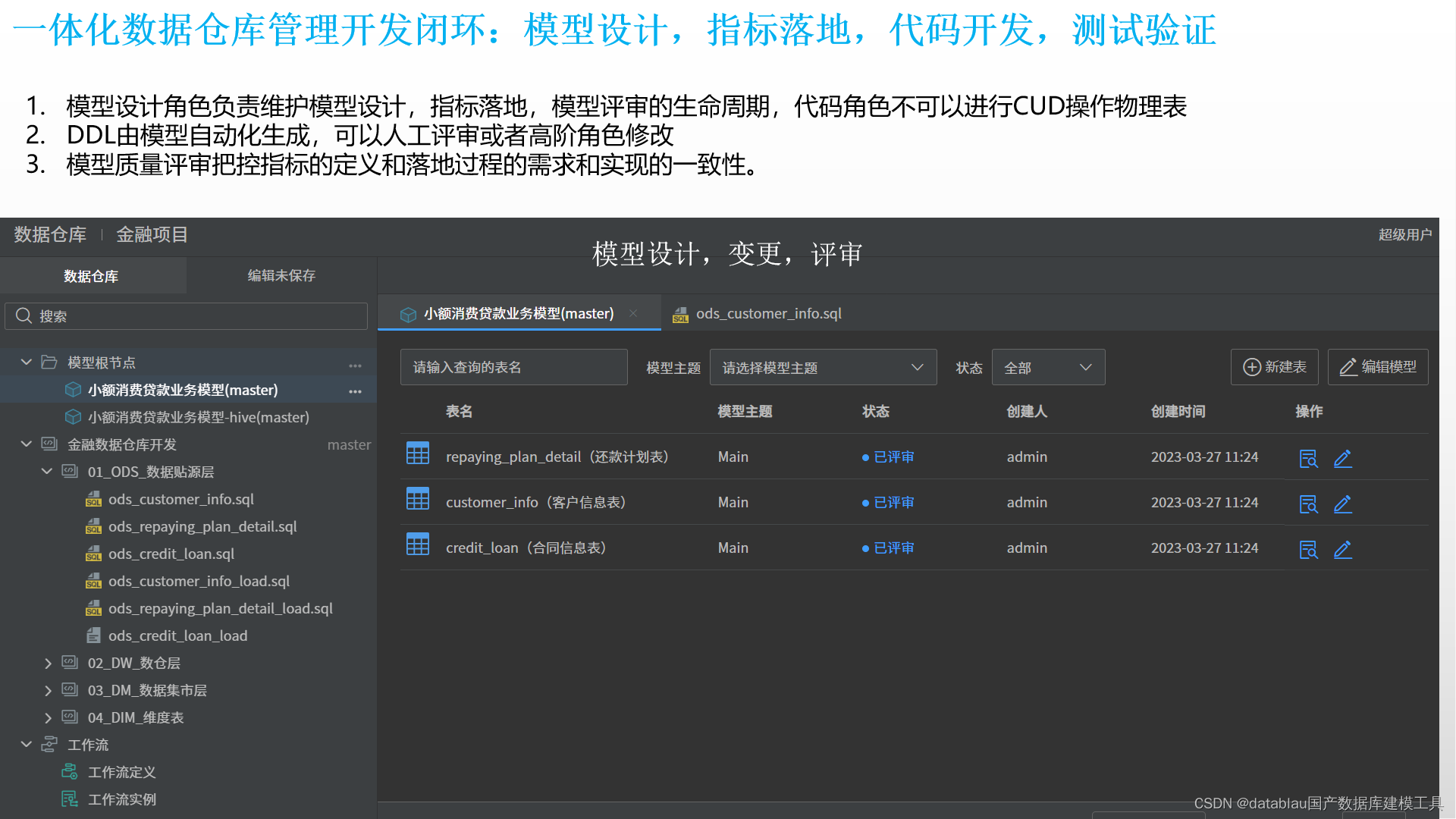The width and height of the screenshot is (1456, 819).
Task: Click the 工作流定义 icon
Action: 70,771
